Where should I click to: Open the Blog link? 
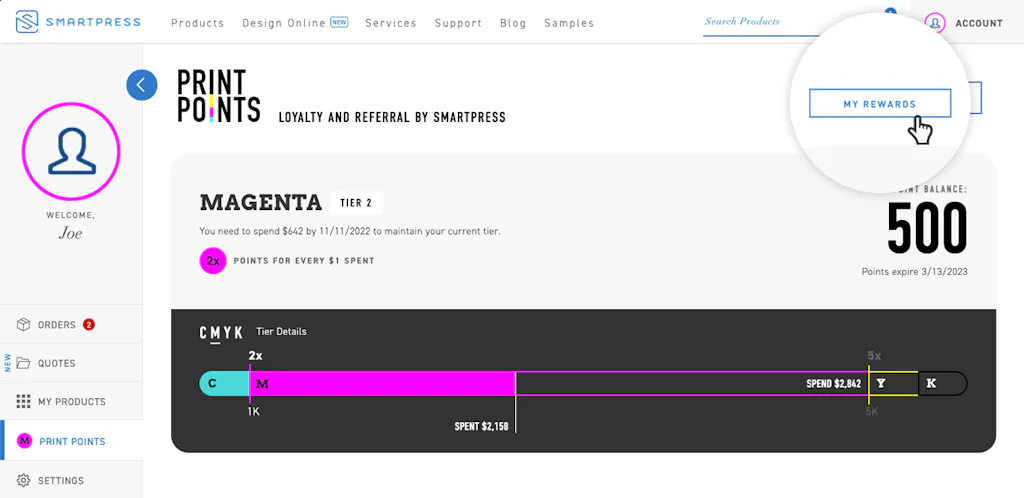tap(513, 23)
